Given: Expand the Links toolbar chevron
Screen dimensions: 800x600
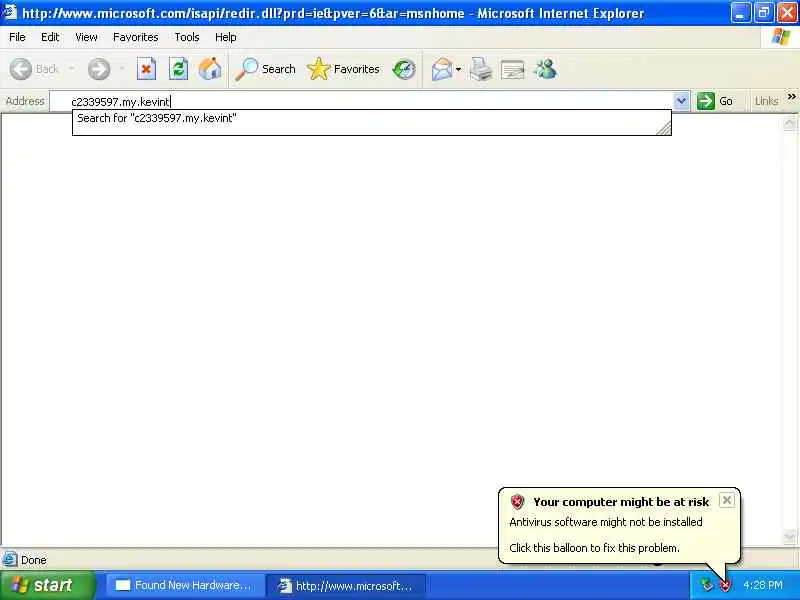Looking at the screenshot, I should [x=791, y=97].
